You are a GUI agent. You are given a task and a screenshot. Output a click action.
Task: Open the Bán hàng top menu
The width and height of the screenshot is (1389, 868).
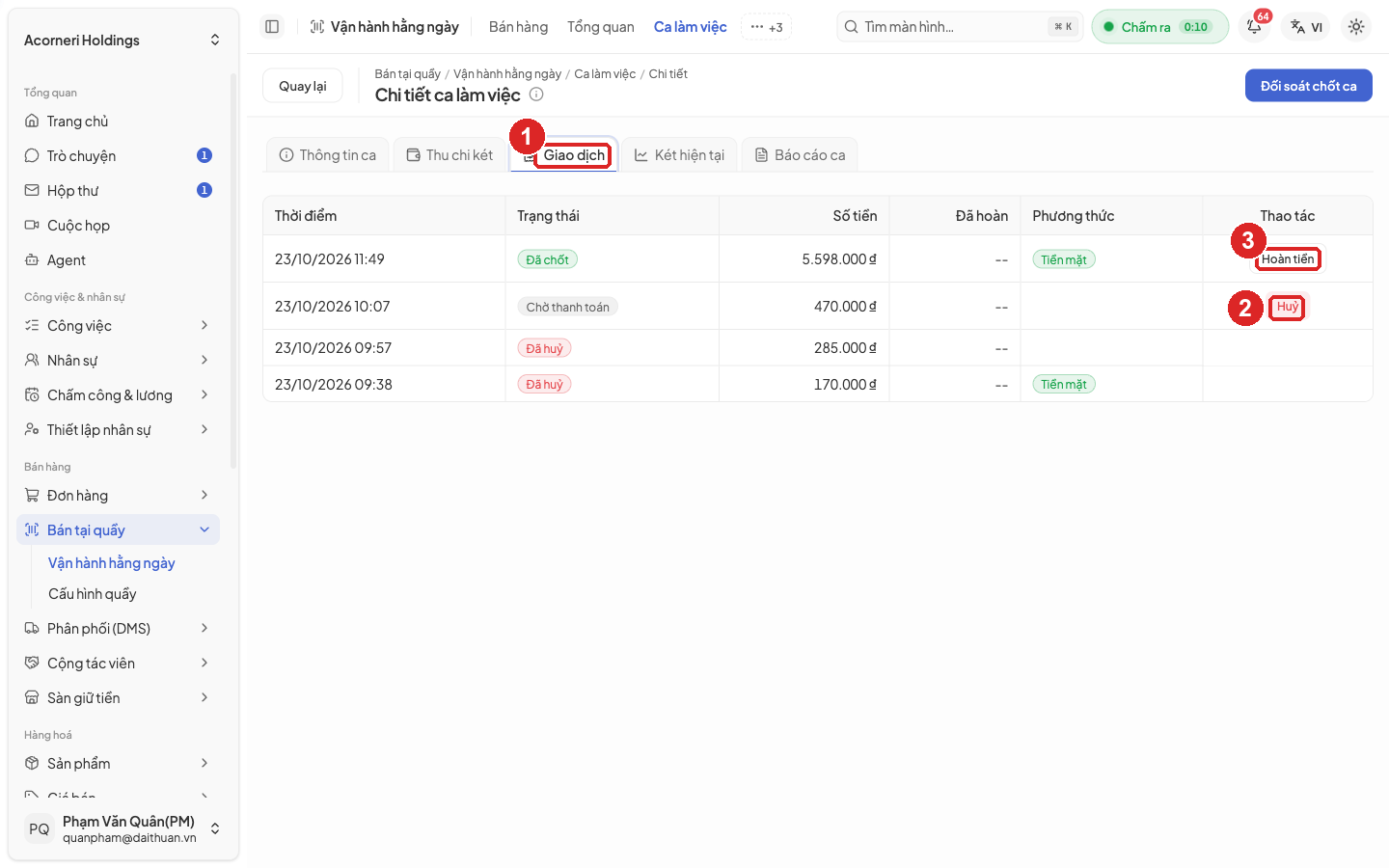pos(518,27)
